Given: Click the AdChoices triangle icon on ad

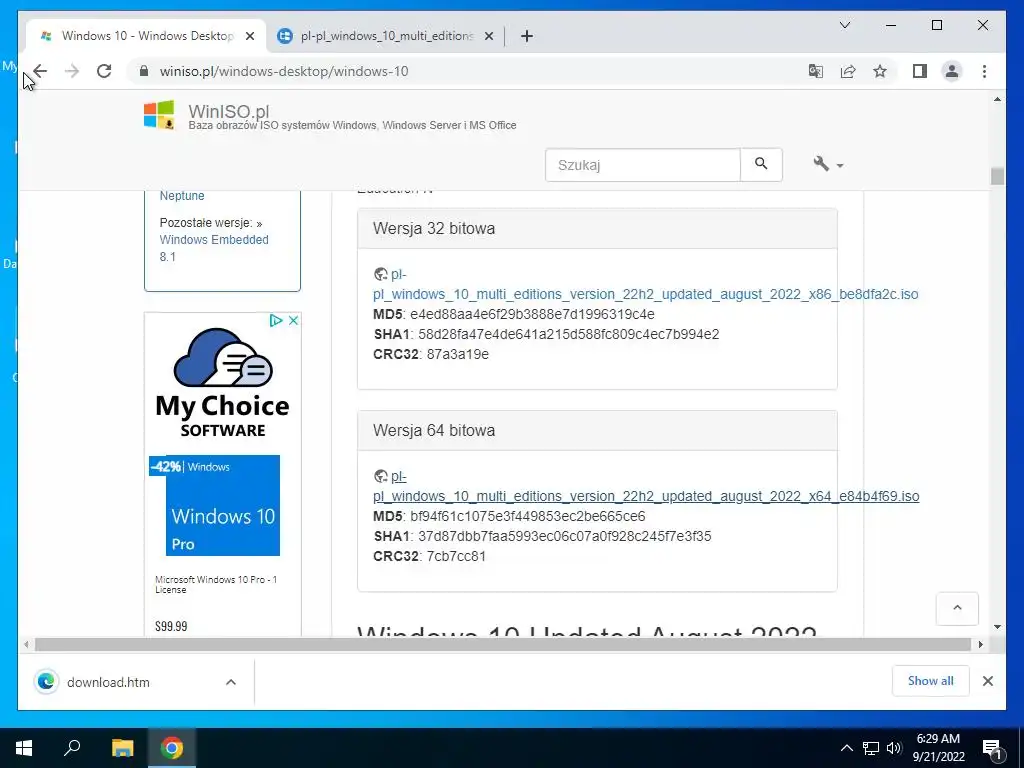Looking at the screenshot, I should (x=276, y=320).
